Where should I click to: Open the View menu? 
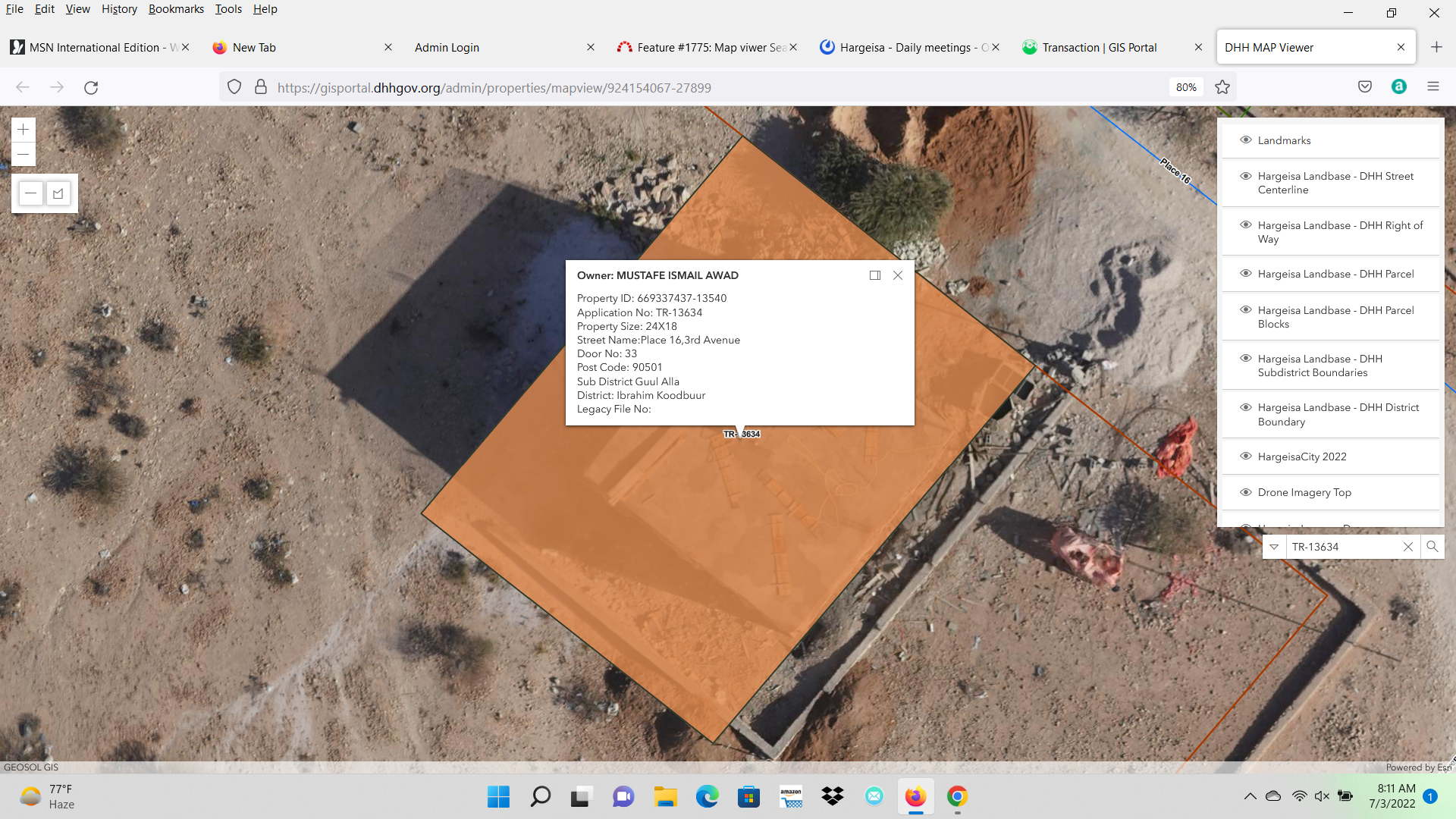pyautogui.click(x=77, y=9)
